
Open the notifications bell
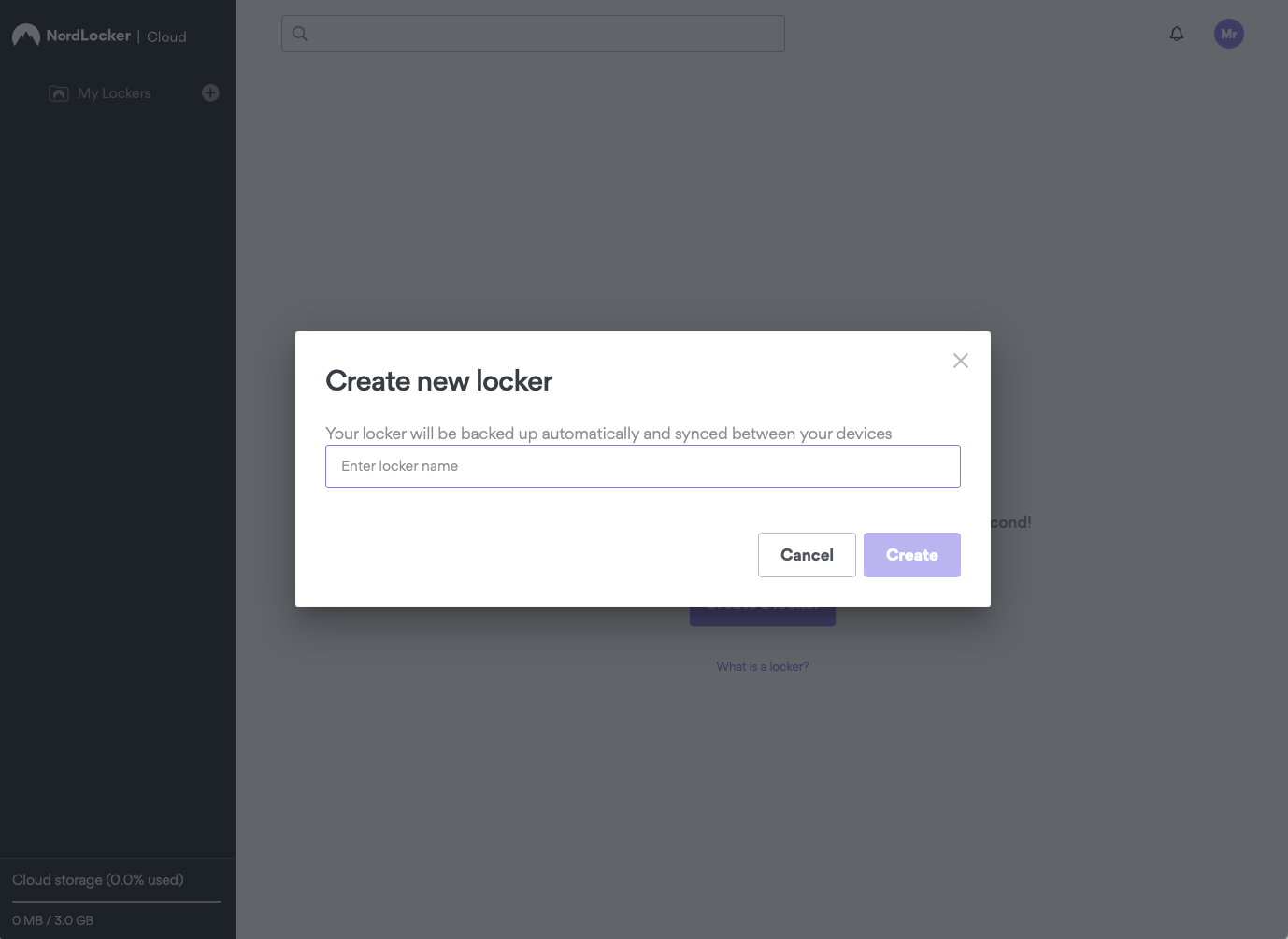(x=1177, y=34)
